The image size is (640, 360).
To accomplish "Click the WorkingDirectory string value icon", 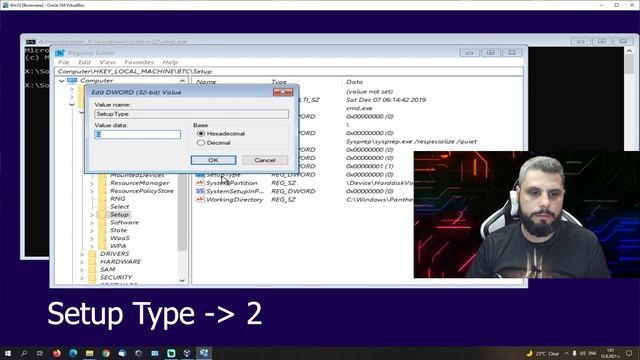I will pyautogui.click(x=200, y=200).
